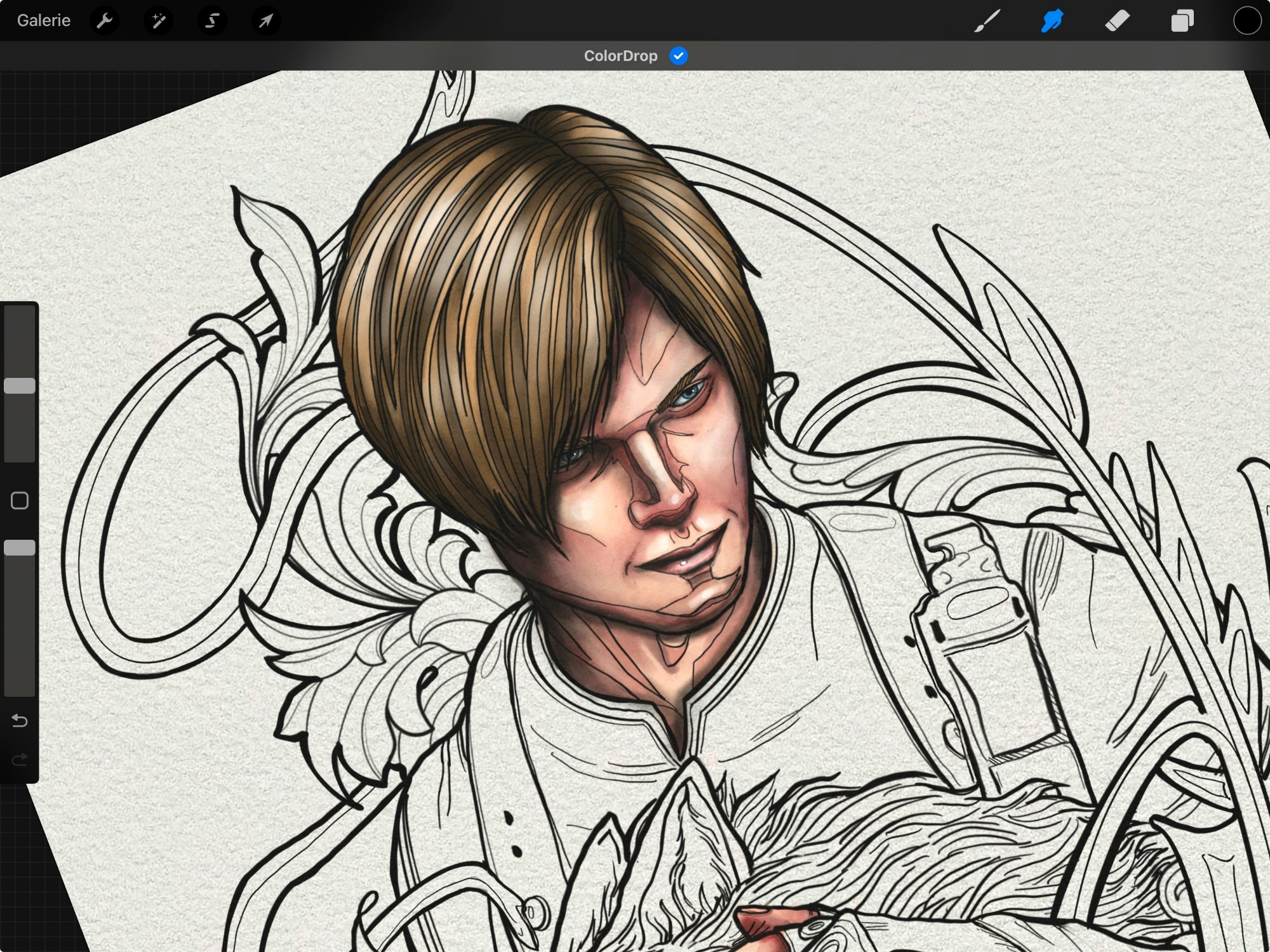The height and width of the screenshot is (952, 1270).
Task: Tap the ColorDrop blue checkmark badge
Action: pyautogui.click(x=678, y=56)
